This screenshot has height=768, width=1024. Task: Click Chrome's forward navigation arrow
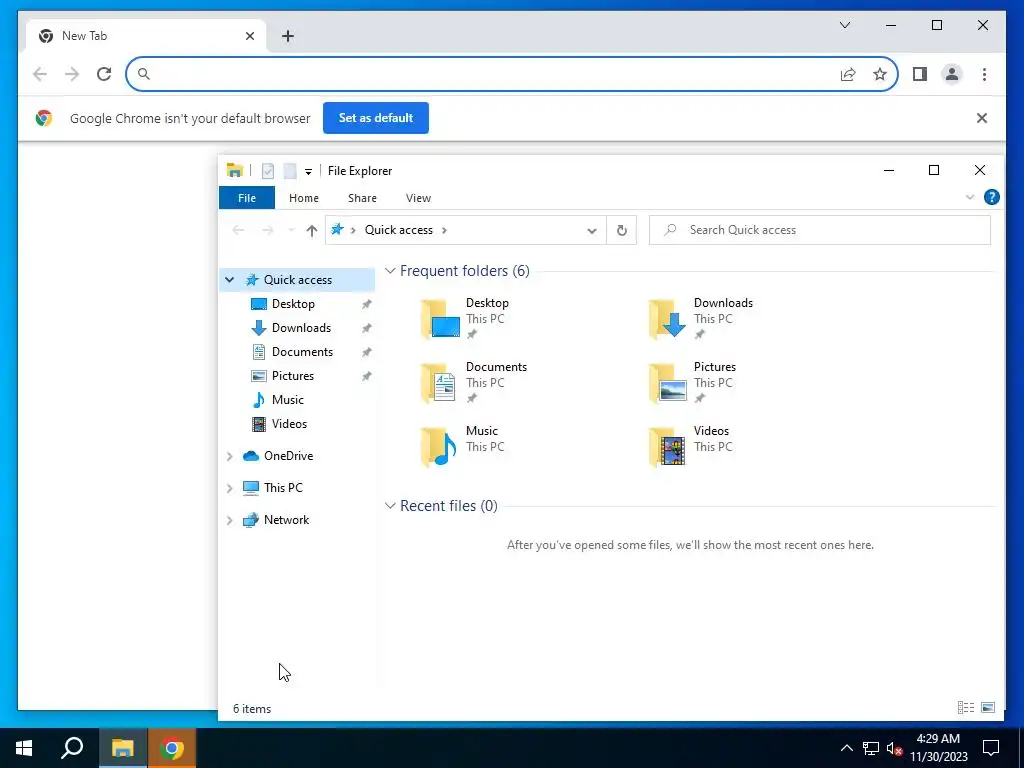(72, 74)
